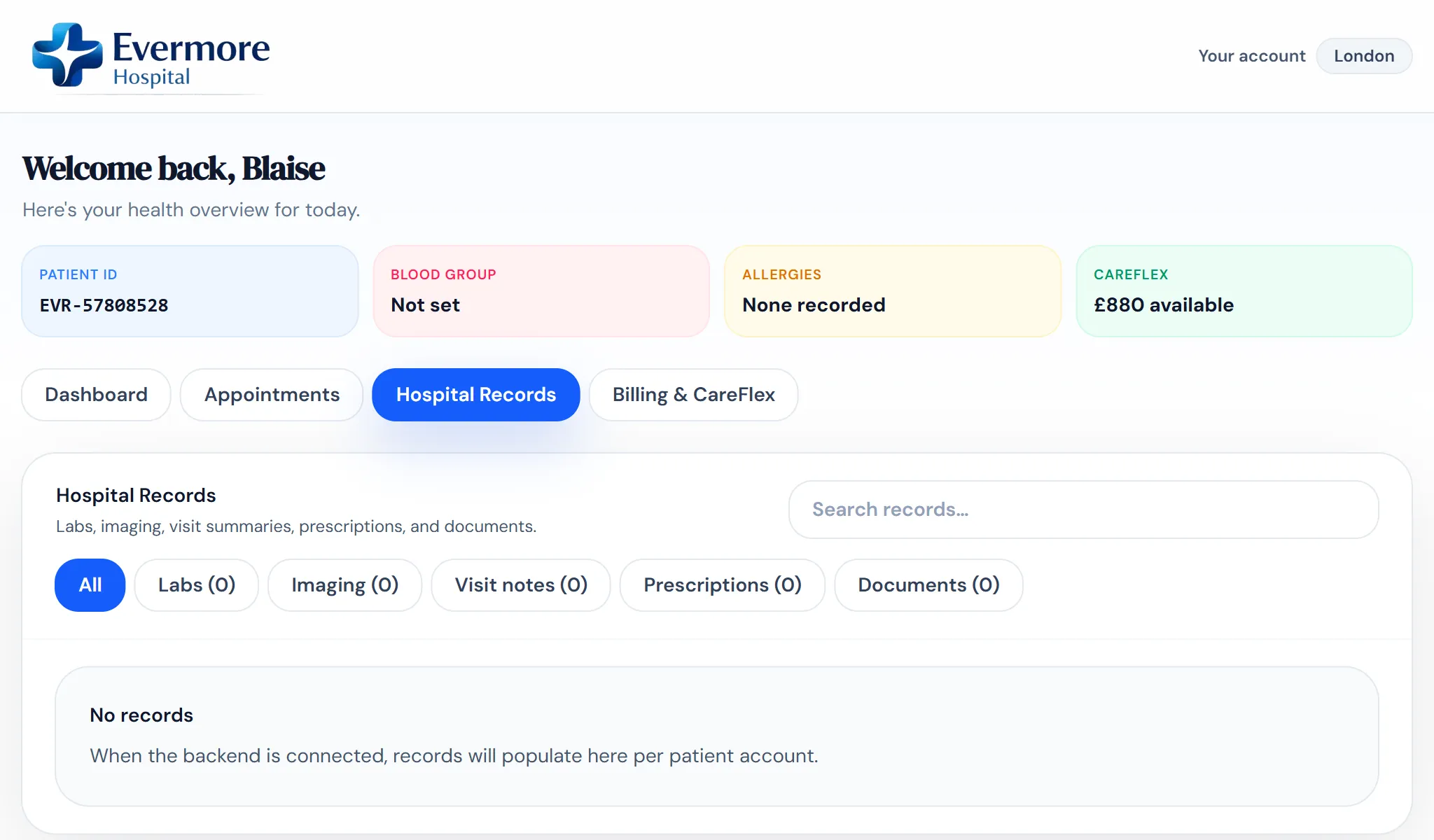This screenshot has height=840, width=1434.
Task: Focus the Search records field
Action: point(1083,510)
